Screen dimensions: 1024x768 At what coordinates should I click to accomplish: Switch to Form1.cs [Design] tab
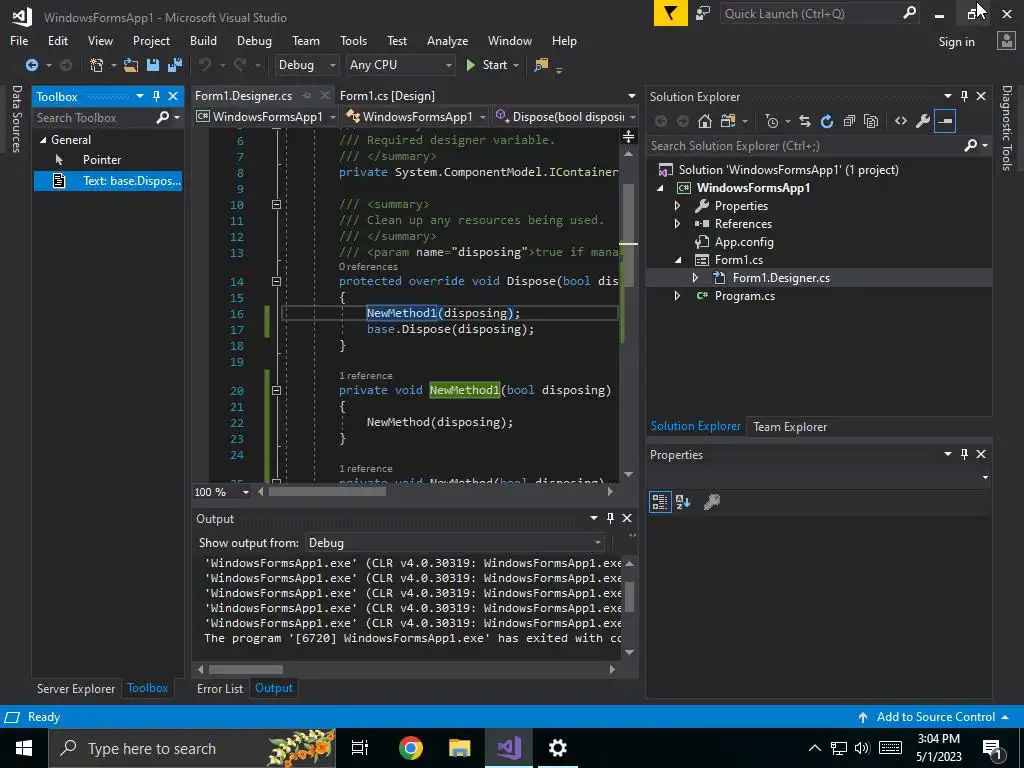point(387,96)
